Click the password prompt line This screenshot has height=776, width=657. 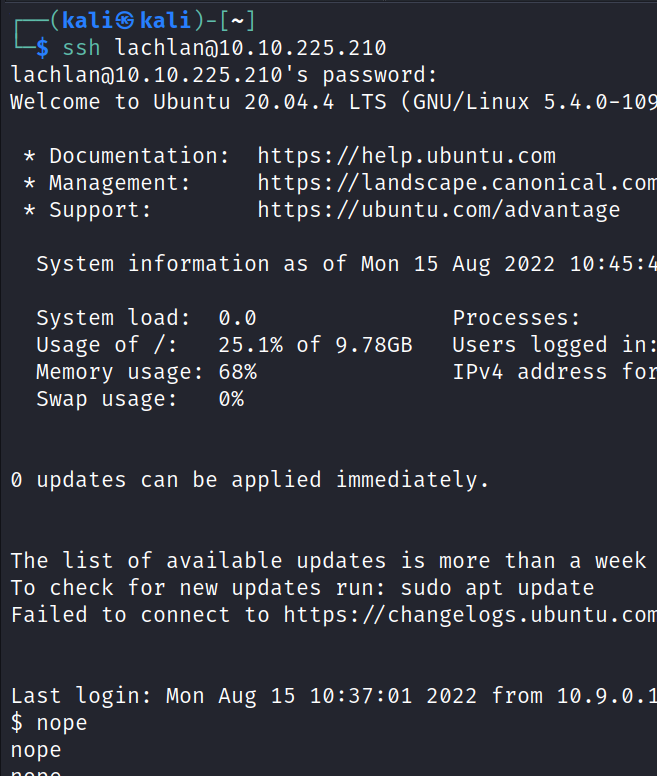pos(224,74)
